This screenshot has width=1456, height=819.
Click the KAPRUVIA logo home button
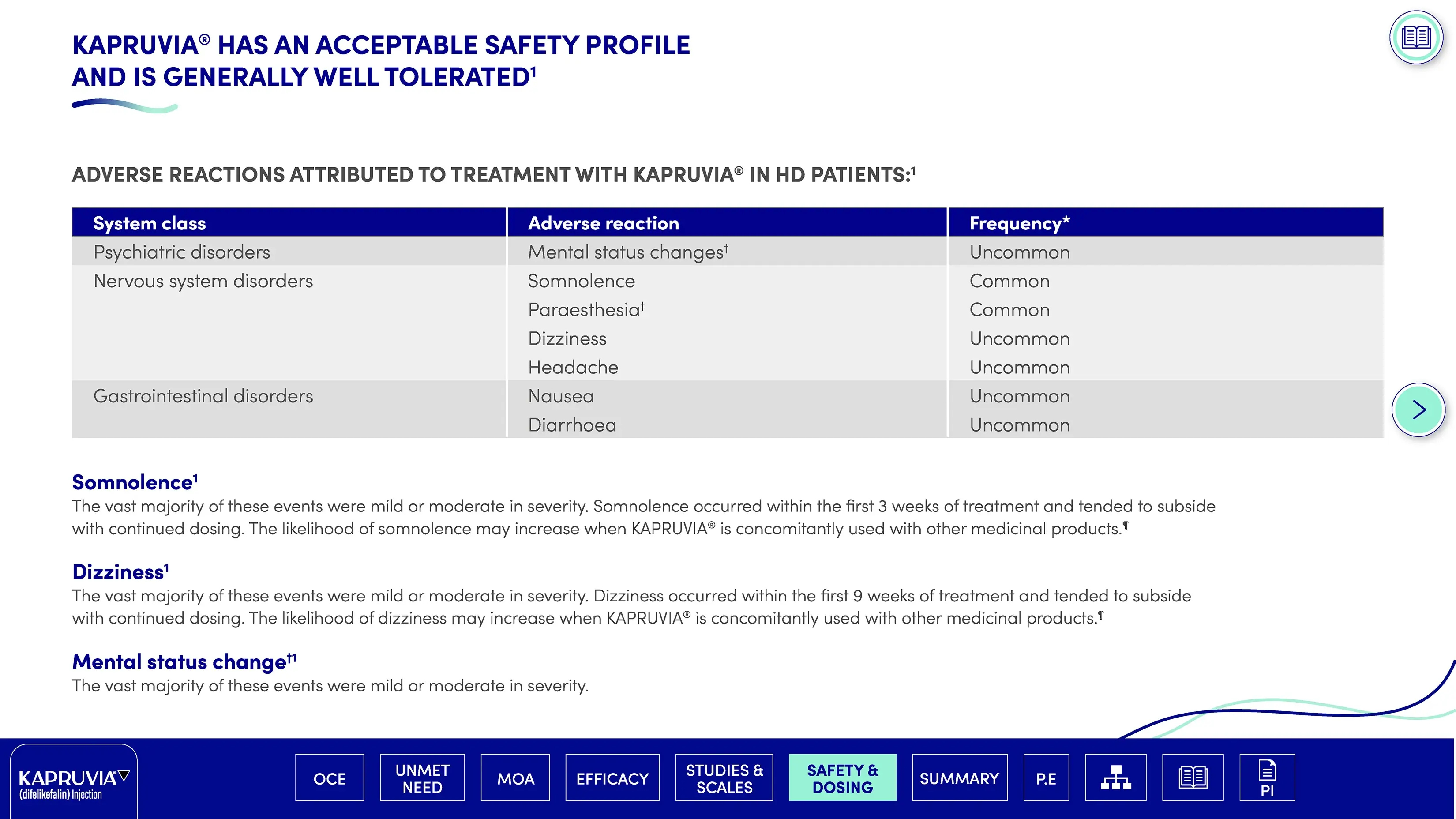74,783
